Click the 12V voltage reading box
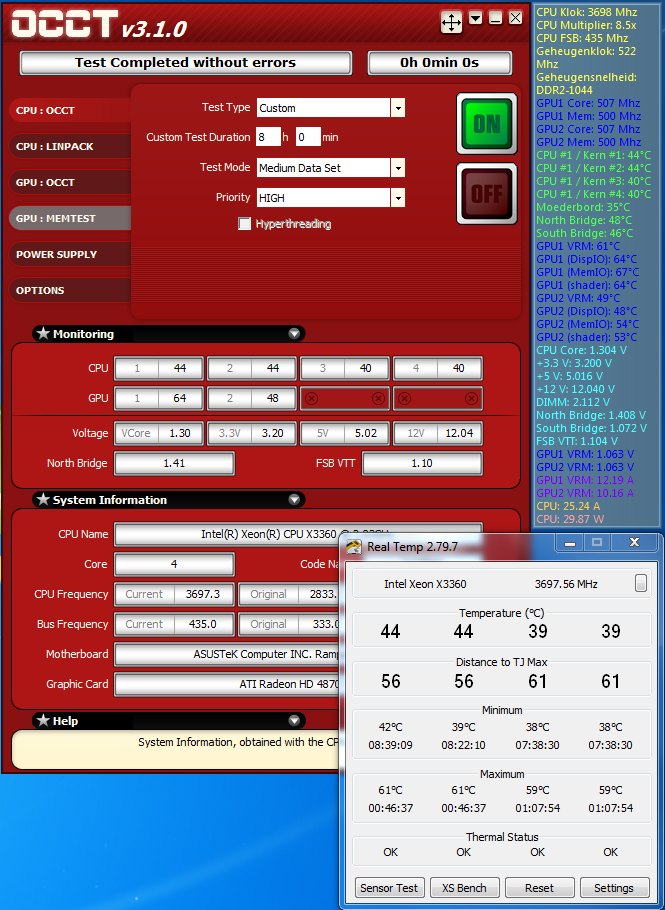Viewport: 665px width, 910px height. click(438, 433)
